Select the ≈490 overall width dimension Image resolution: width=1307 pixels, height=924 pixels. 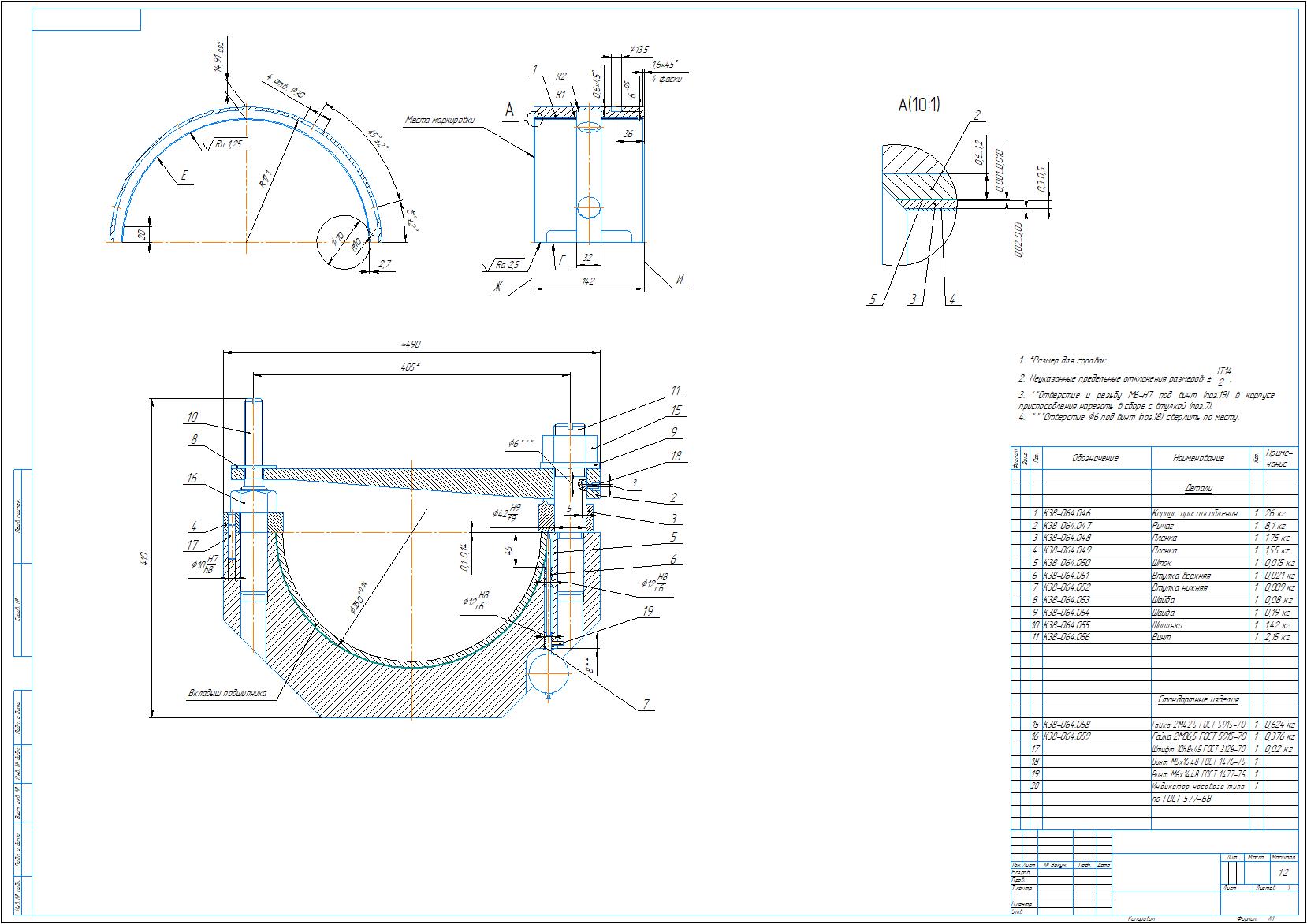[x=411, y=345]
